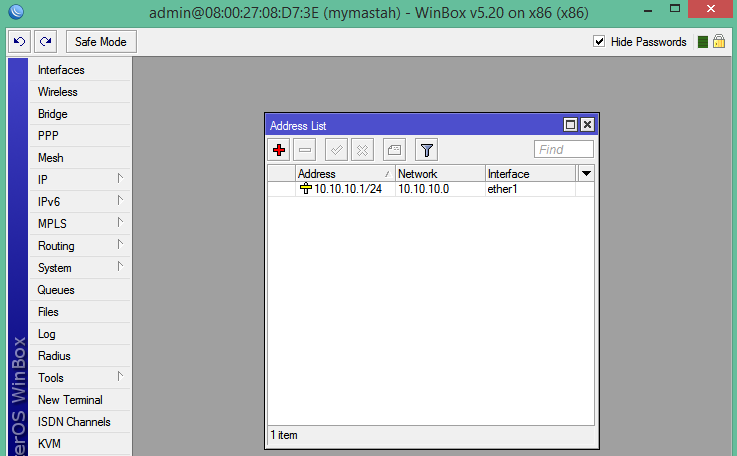
Task: Open PPP menu
Action: (80, 136)
